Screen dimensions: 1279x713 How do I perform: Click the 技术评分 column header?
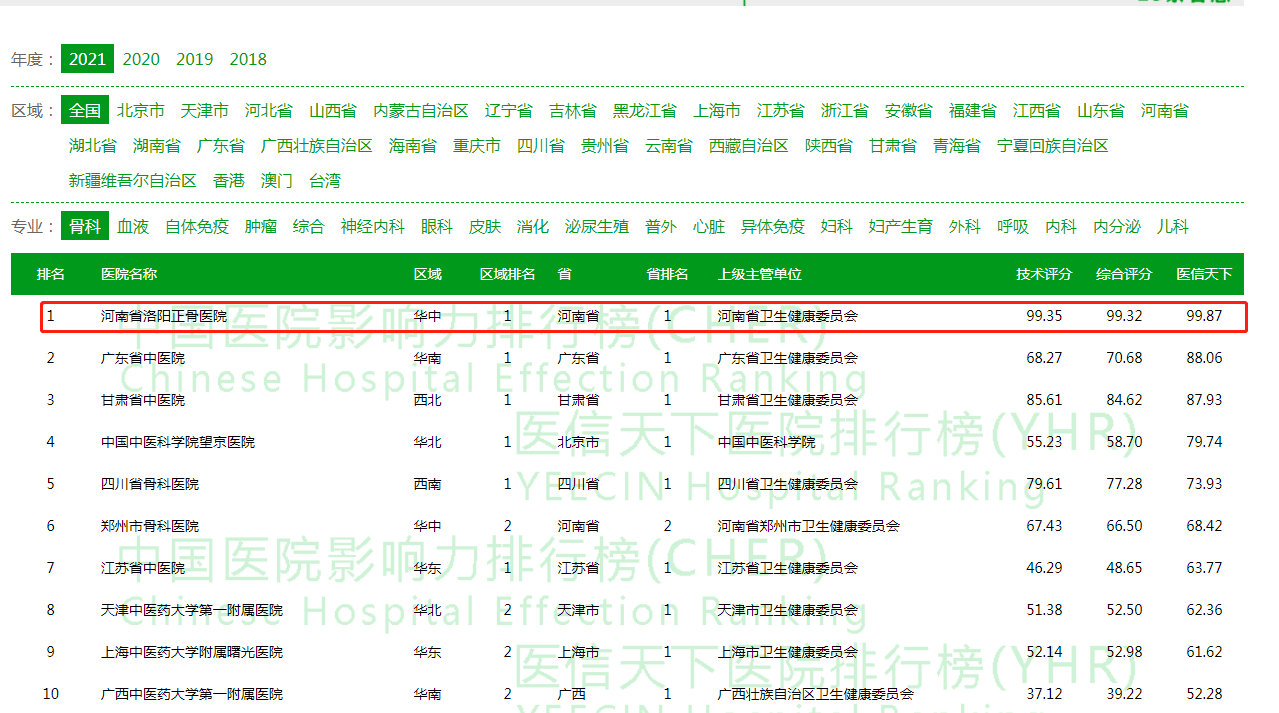[1044, 274]
